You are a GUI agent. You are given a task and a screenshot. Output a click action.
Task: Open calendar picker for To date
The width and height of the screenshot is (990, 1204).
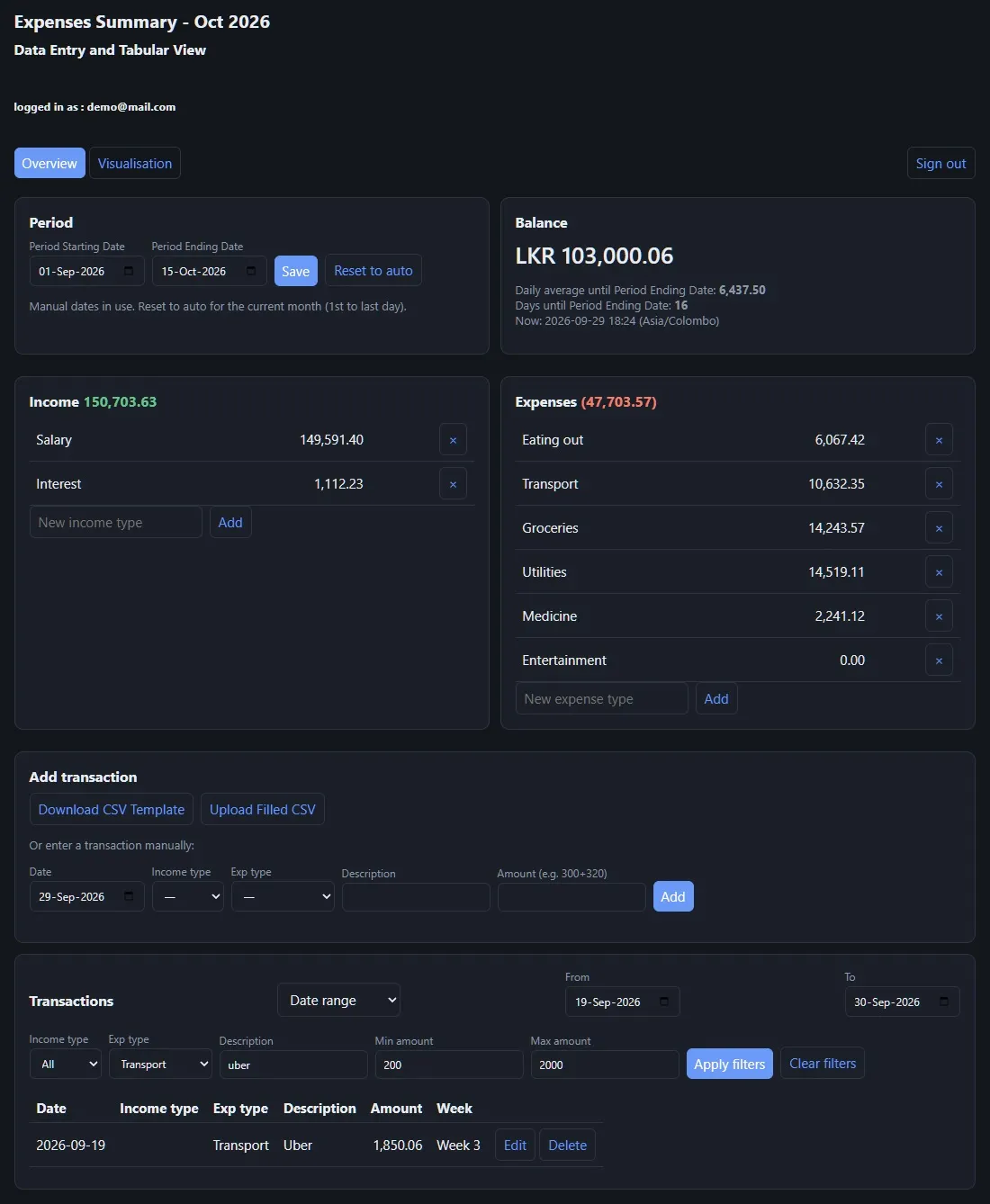coord(944,1002)
